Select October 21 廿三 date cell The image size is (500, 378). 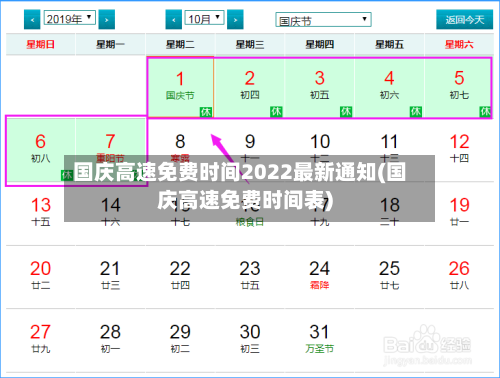111,277
